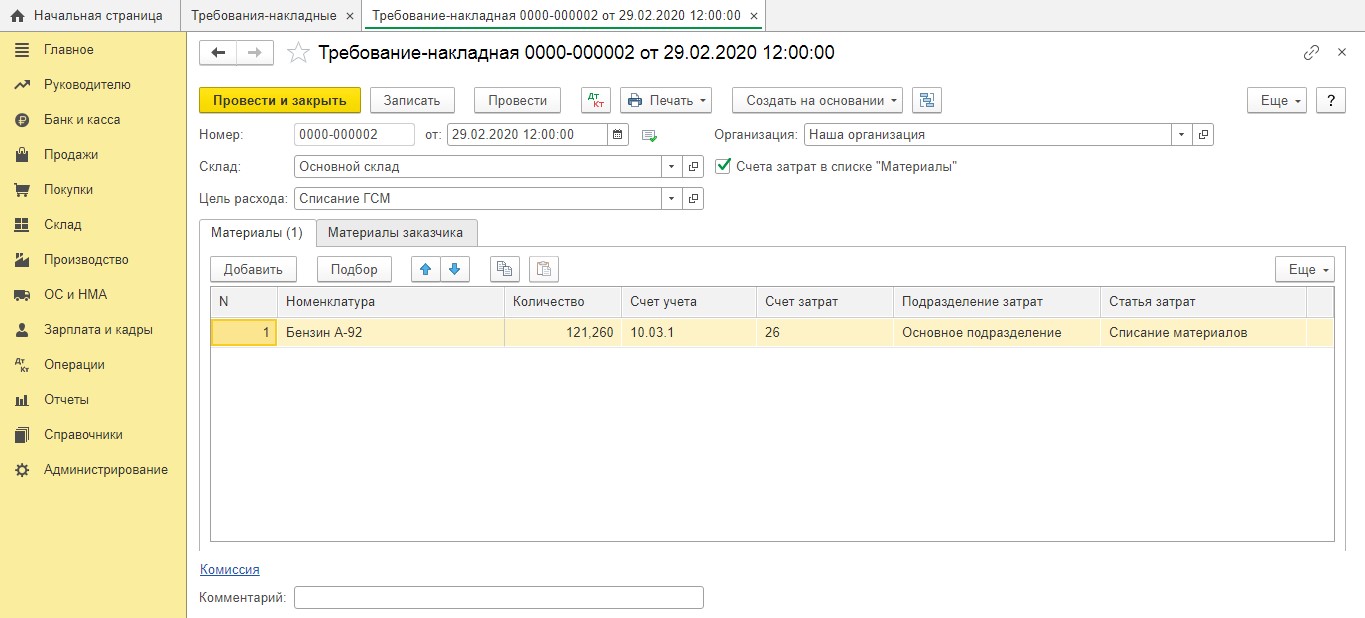Move row down with blue arrow
1365x618 pixels.
455,269
